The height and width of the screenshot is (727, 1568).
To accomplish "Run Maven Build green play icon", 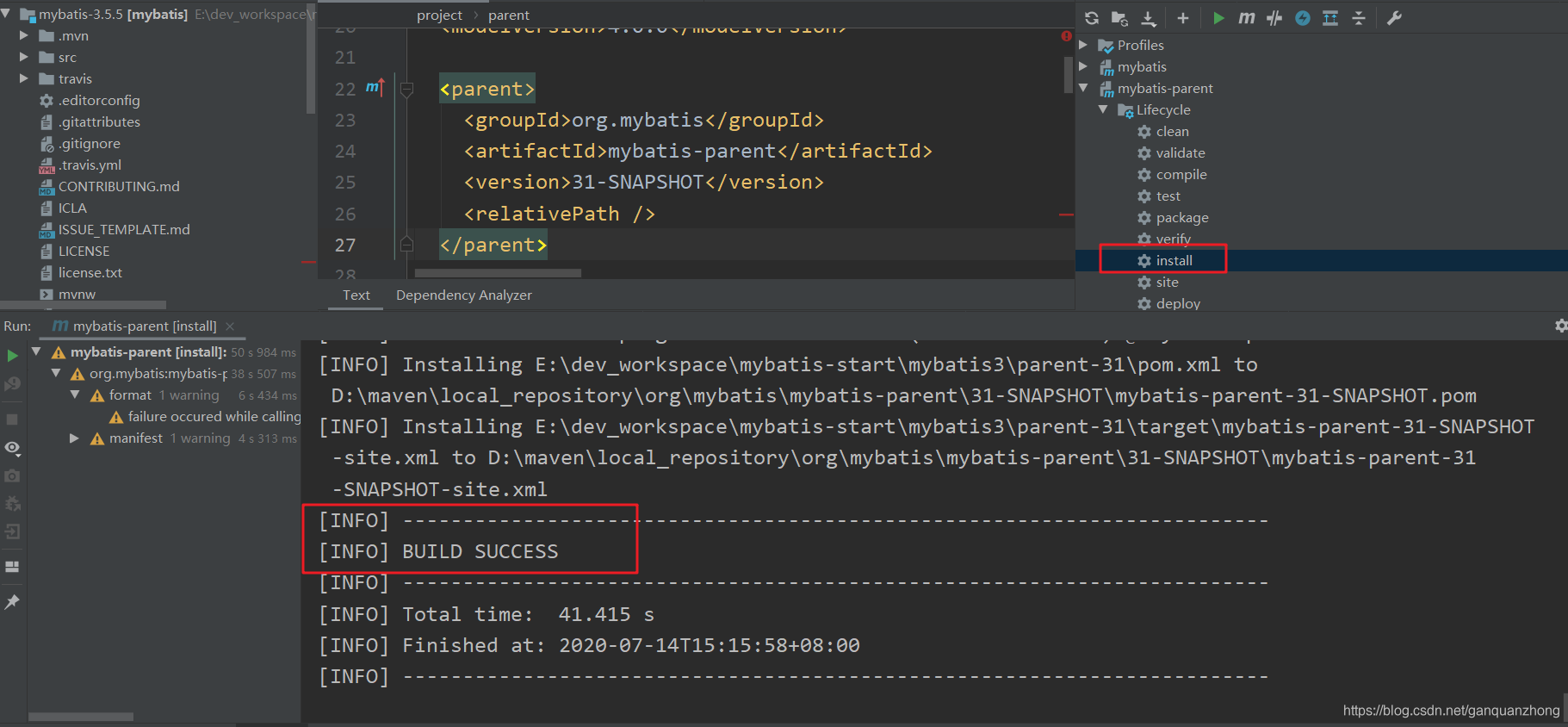I will [x=1218, y=18].
